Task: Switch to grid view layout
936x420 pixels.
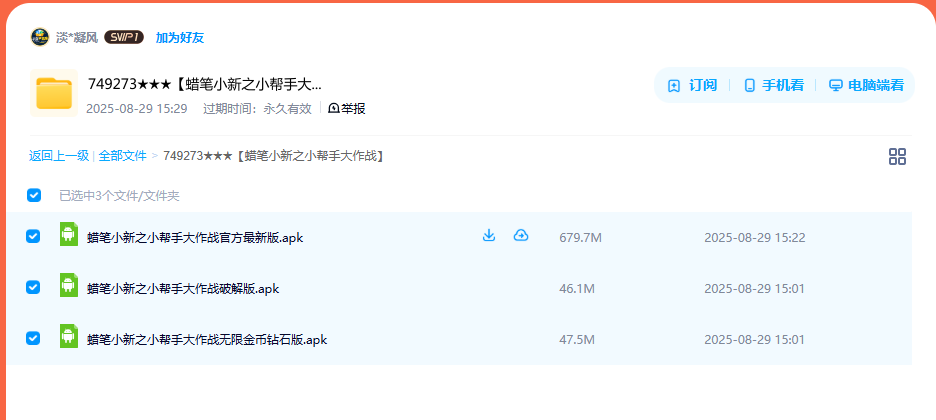Action: [x=897, y=157]
